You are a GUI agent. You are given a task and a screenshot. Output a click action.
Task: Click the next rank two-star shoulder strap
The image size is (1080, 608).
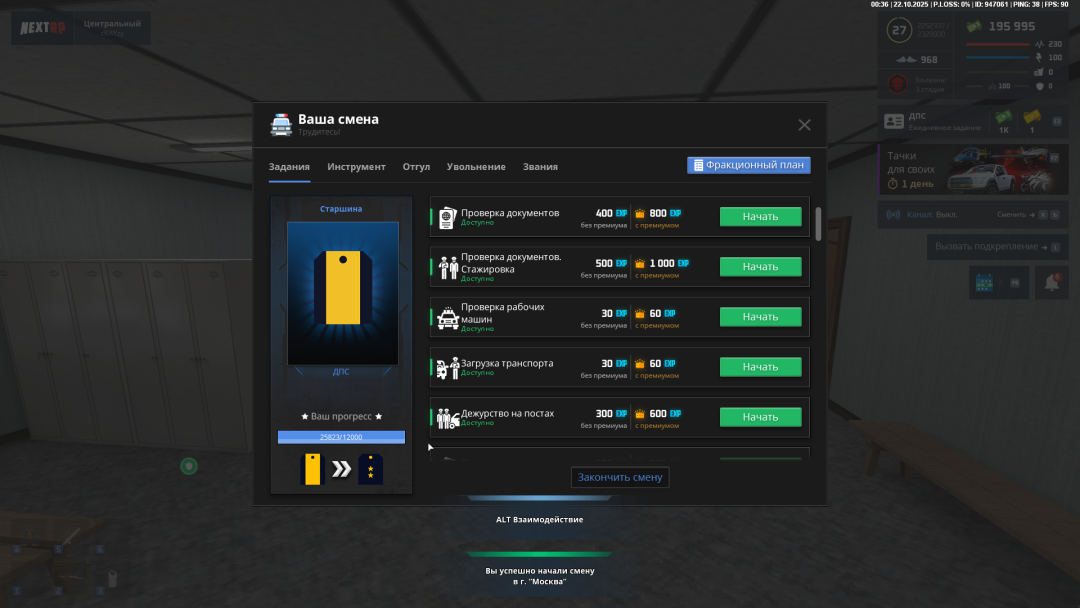point(371,469)
